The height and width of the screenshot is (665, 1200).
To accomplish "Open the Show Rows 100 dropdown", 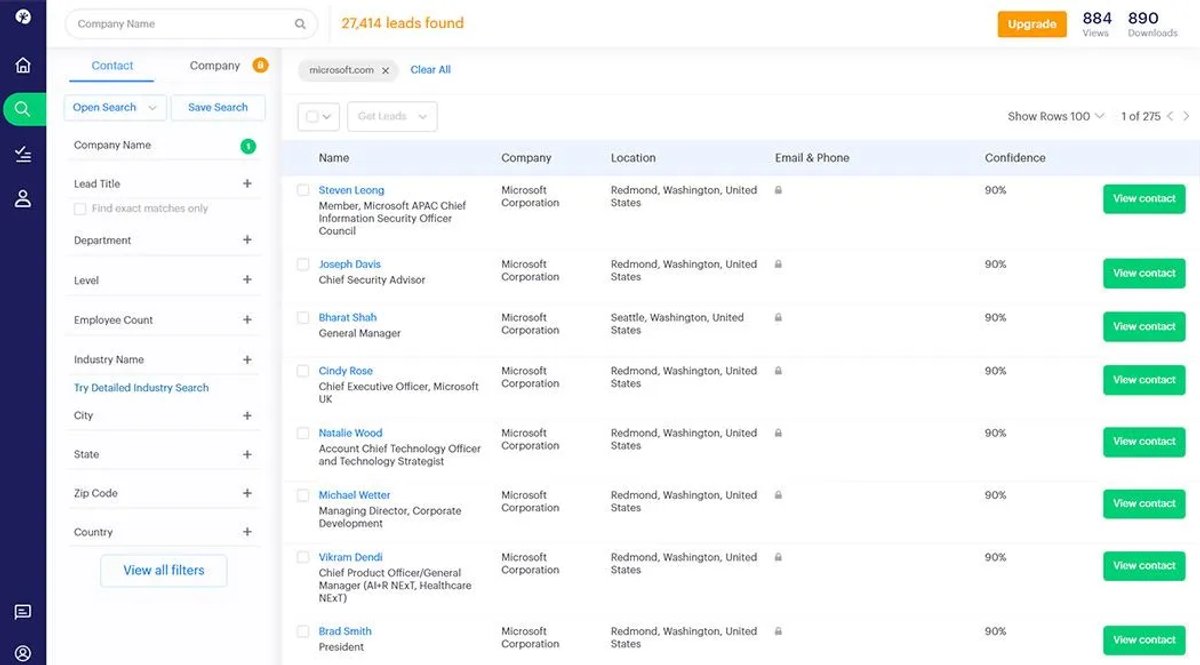I will pos(1056,116).
